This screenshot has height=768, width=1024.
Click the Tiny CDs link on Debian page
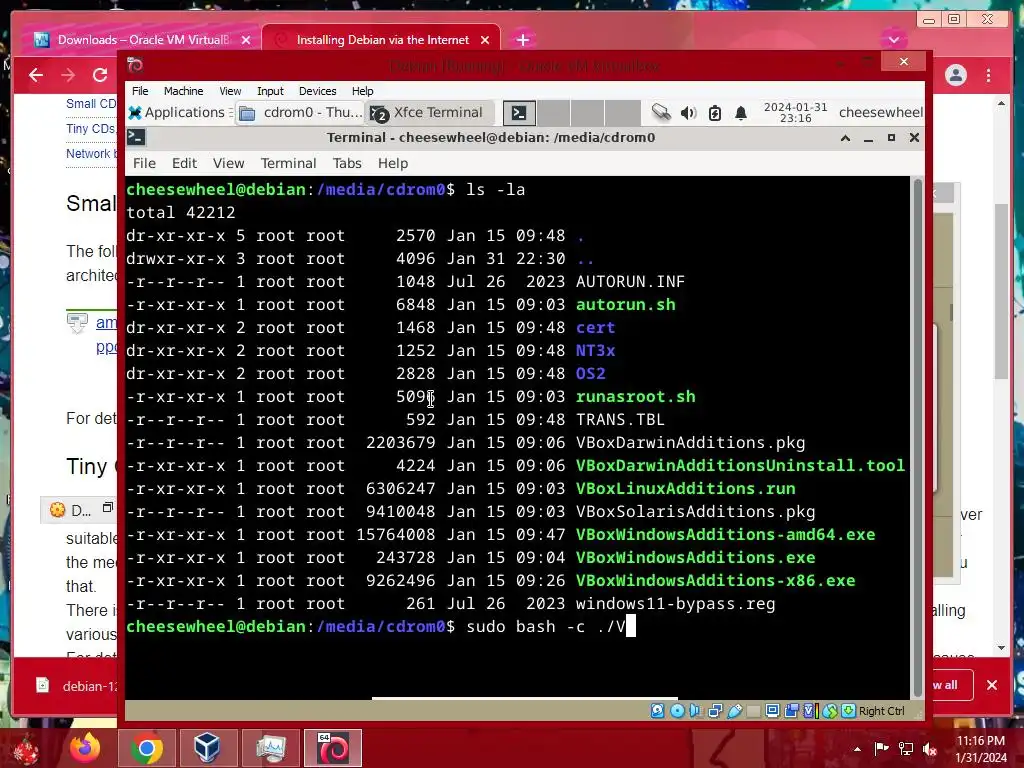click(91, 129)
